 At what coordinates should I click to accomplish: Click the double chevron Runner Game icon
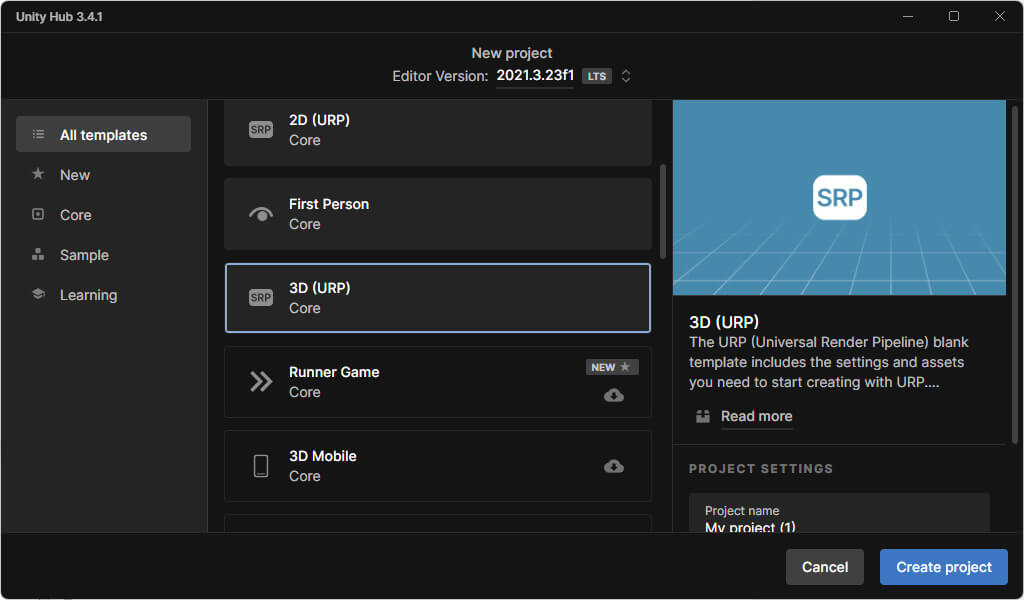point(261,381)
